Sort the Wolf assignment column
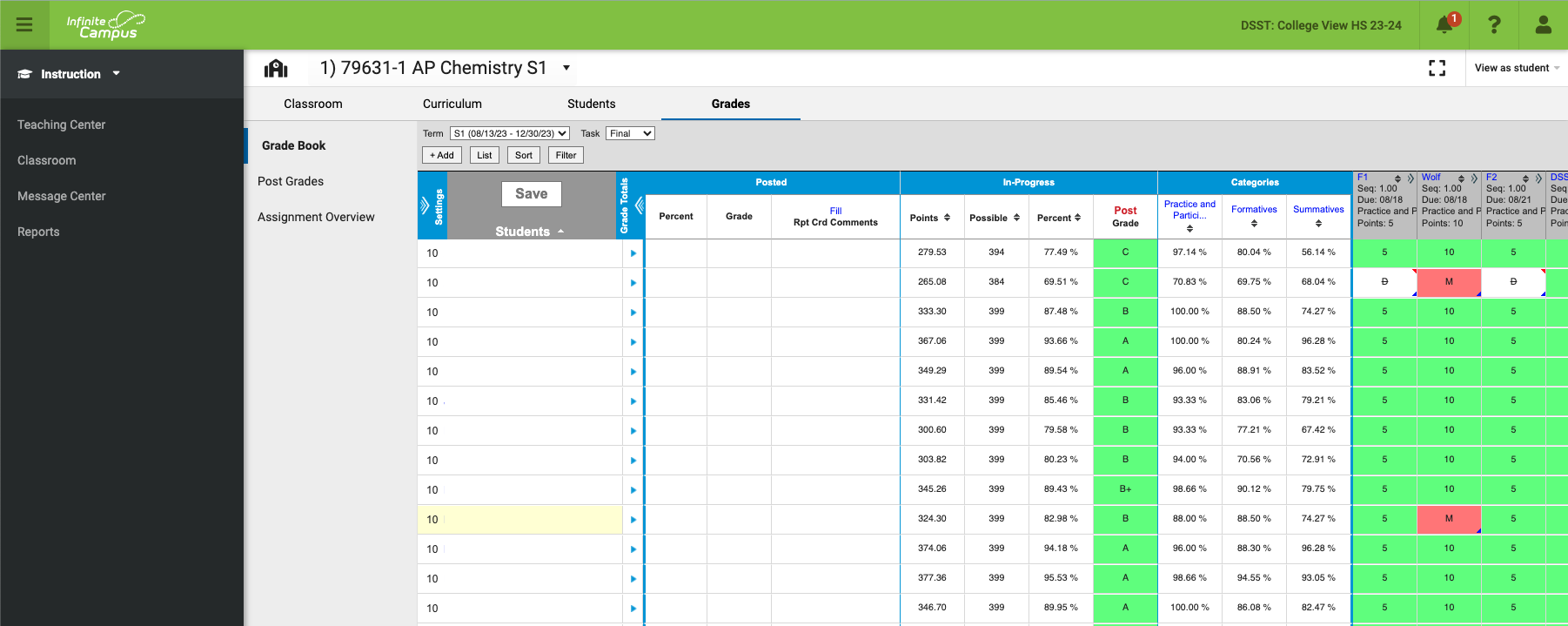Image resolution: width=1568 pixels, height=626 pixels. pyautogui.click(x=1461, y=178)
